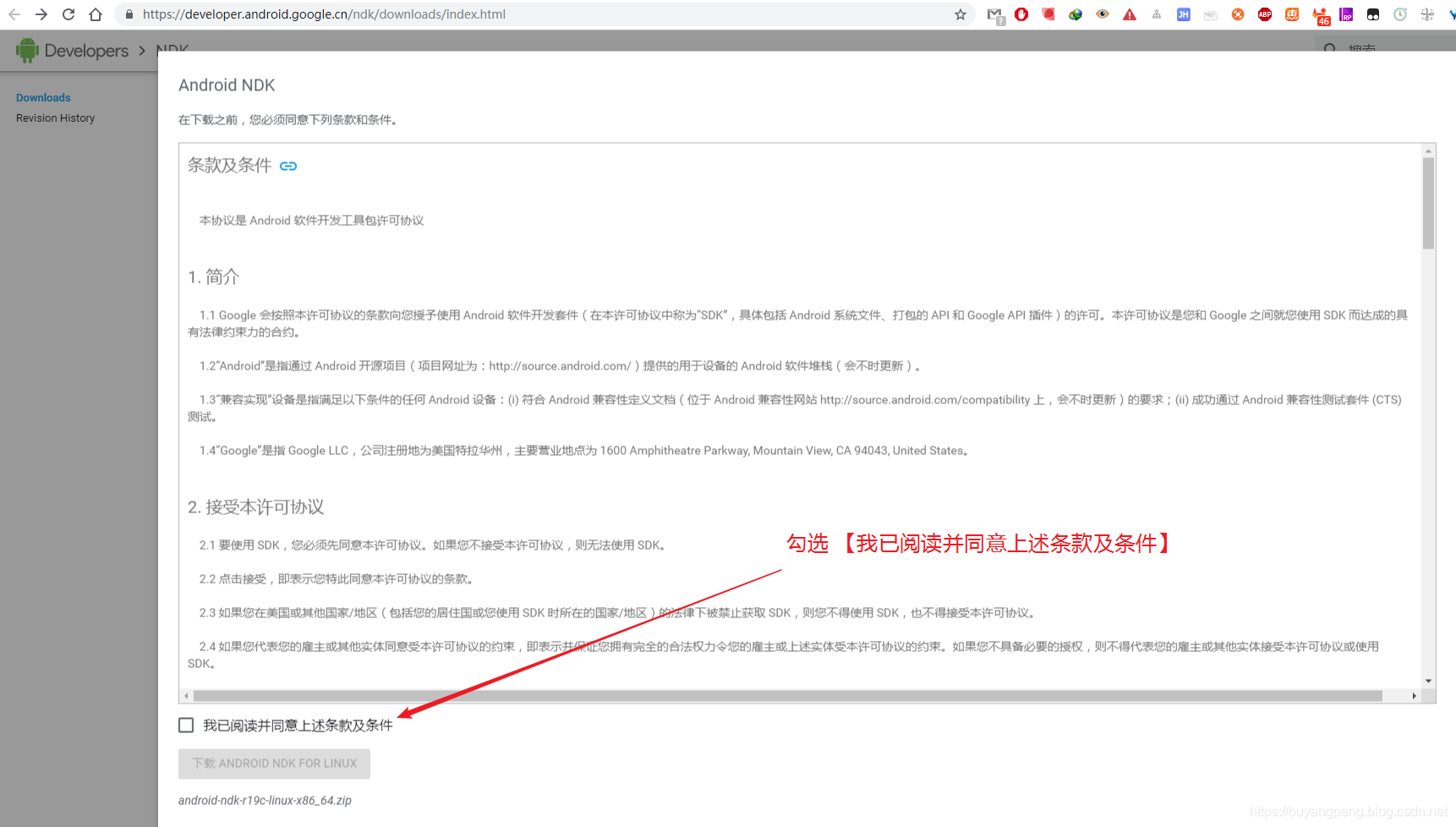View site security padlock info
Screen dimensions: 1456x827
click(x=129, y=14)
